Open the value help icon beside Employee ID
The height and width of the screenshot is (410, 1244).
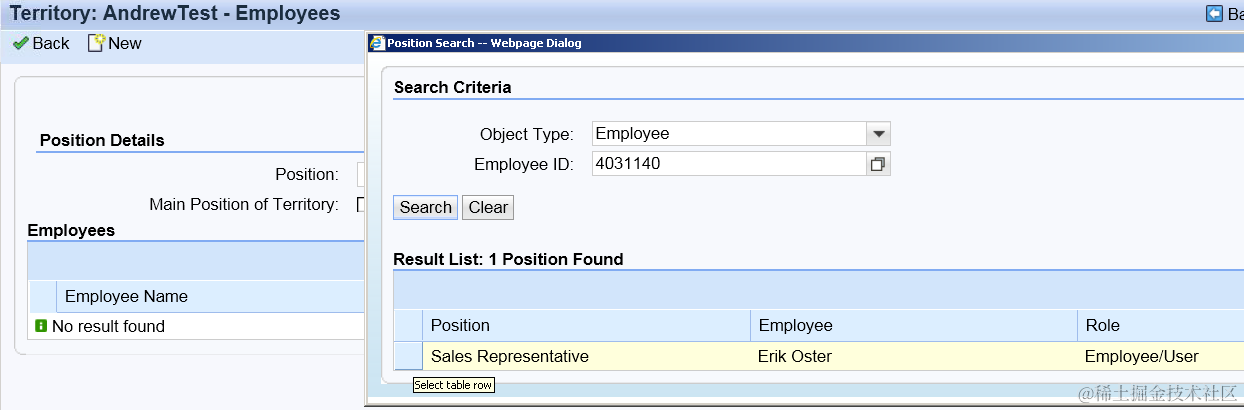click(878, 164)
